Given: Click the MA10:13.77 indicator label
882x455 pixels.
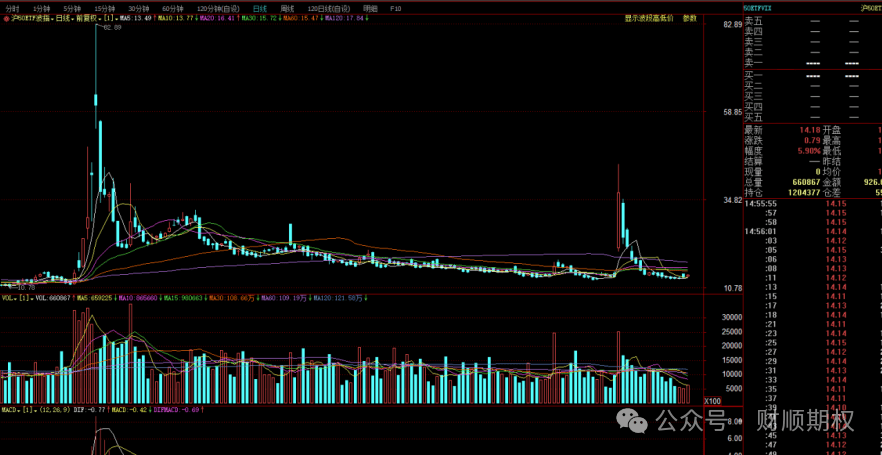Looking at the screenshot, I should pos(175,18).
